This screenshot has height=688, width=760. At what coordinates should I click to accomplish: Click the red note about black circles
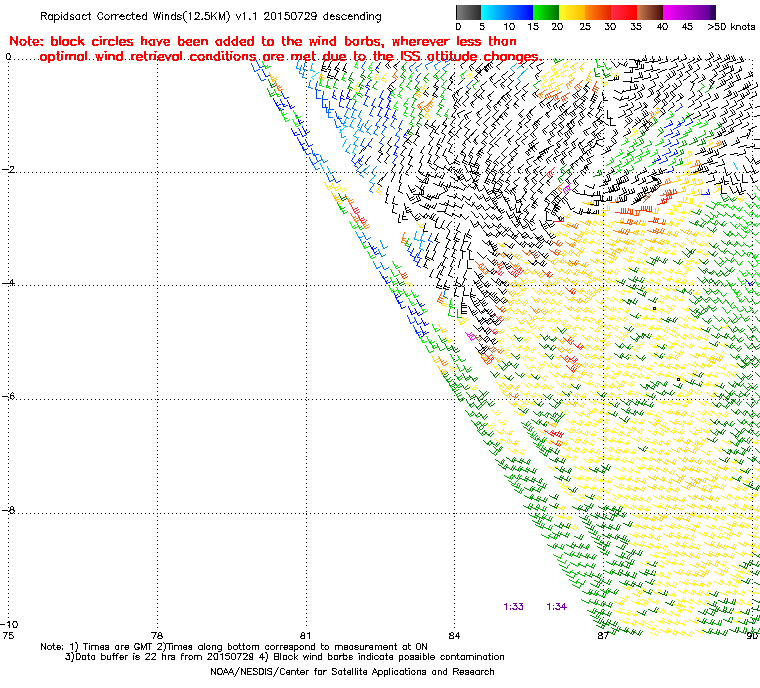[x=274, y=49]
